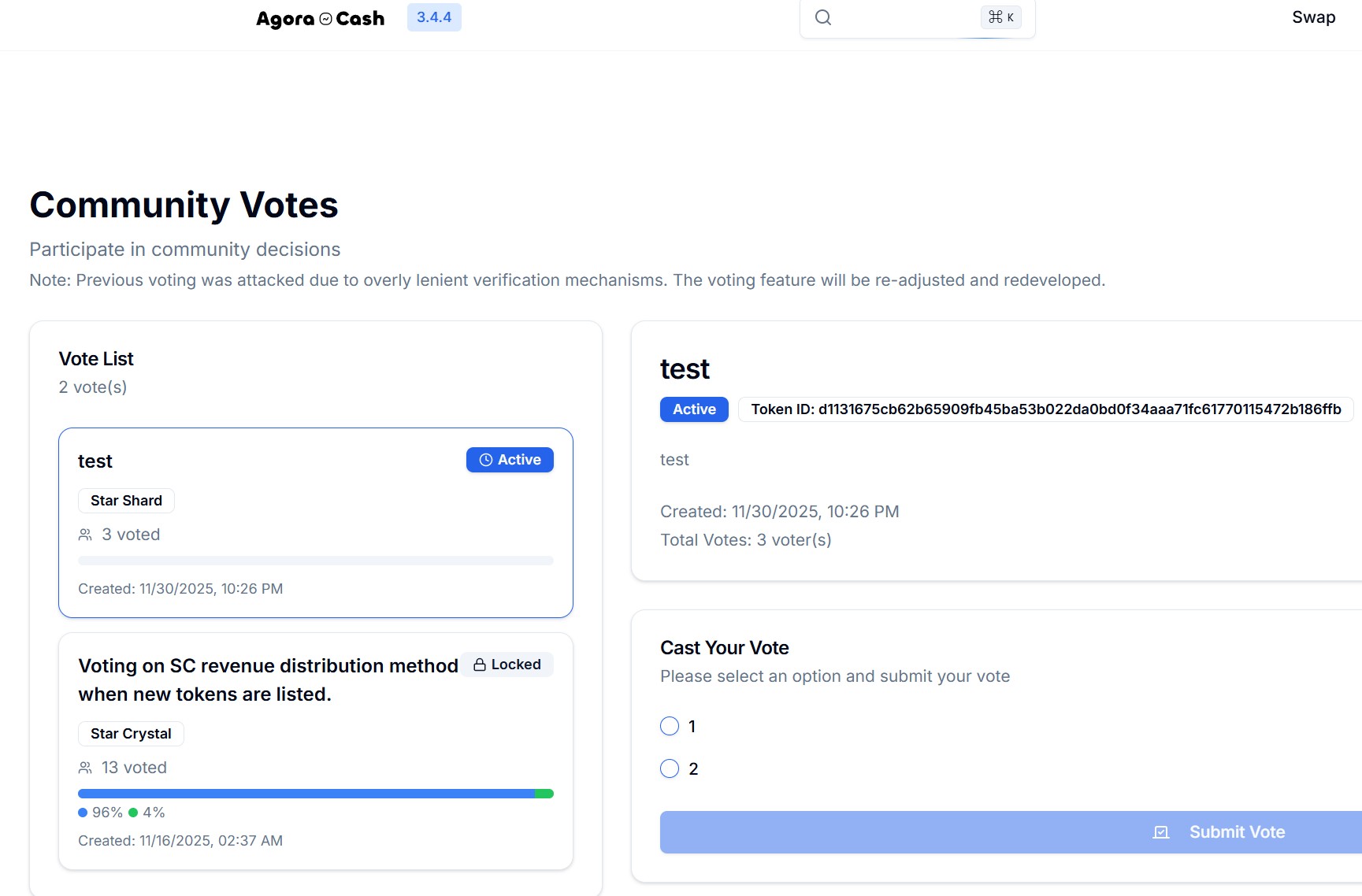Select vote option 1
1362x896 pixels.
click(670, 726)
